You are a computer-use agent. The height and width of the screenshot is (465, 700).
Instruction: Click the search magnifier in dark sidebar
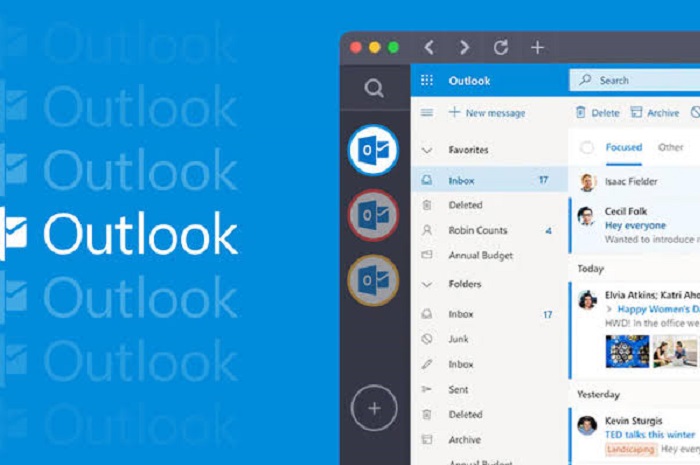(x=374, y=89)
